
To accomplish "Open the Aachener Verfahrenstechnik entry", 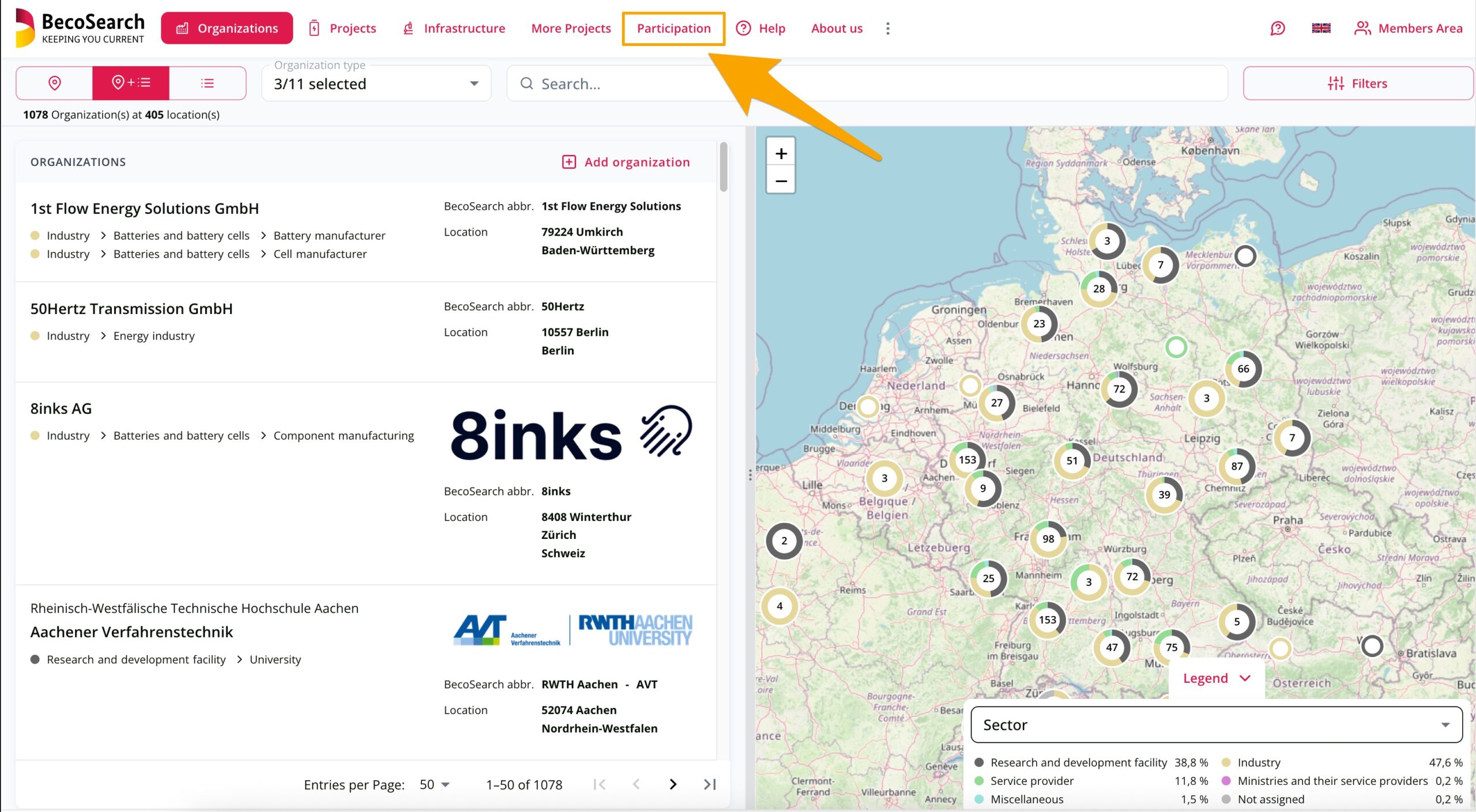I will click(131, 632).
